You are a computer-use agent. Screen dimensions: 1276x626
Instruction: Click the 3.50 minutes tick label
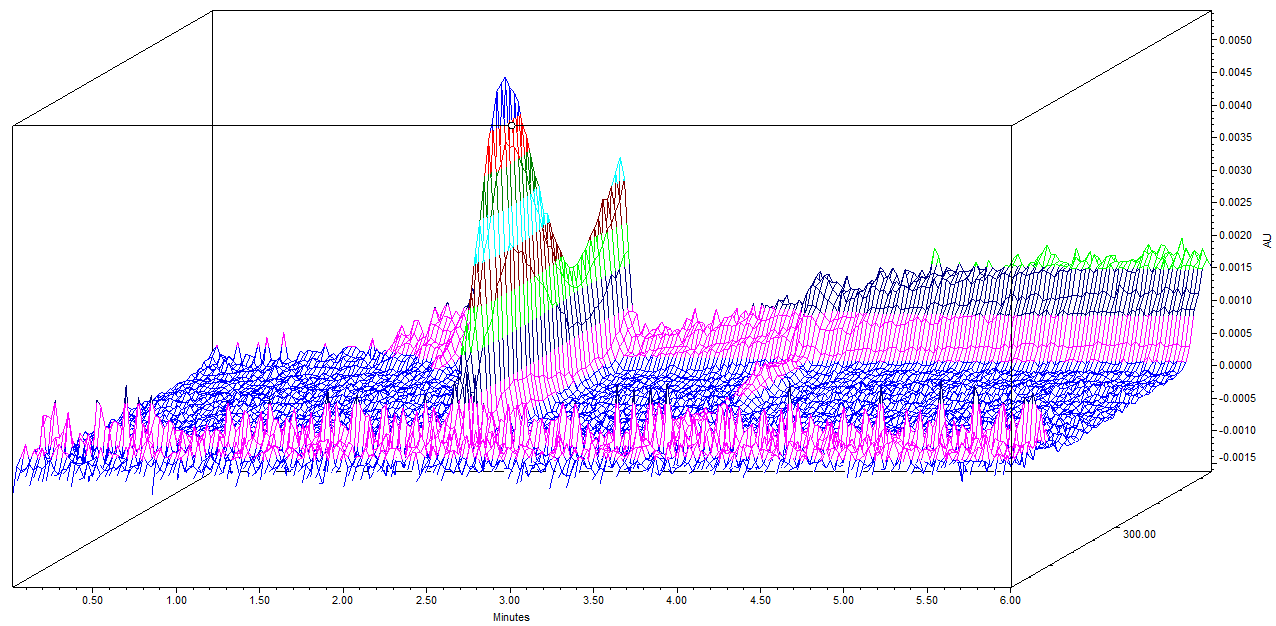point(593,601)
